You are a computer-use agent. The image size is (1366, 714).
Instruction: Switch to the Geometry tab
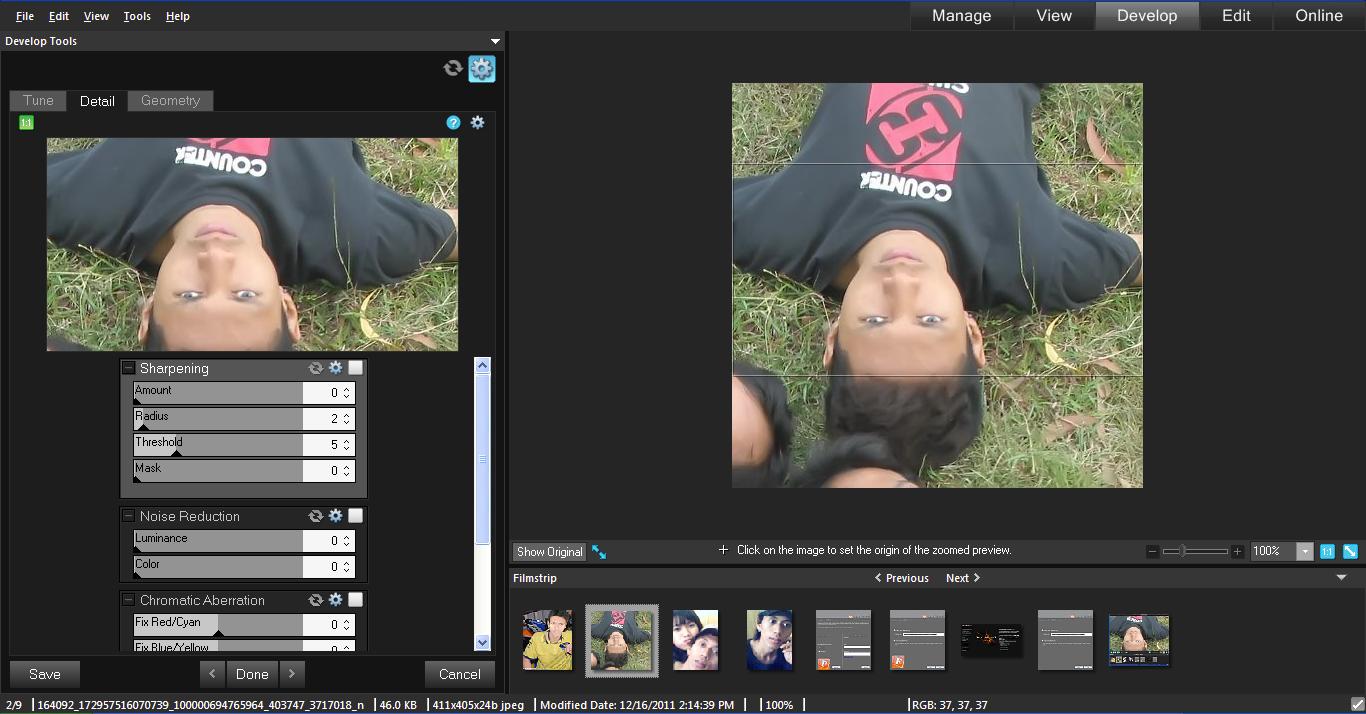click(x=170, y=100)
